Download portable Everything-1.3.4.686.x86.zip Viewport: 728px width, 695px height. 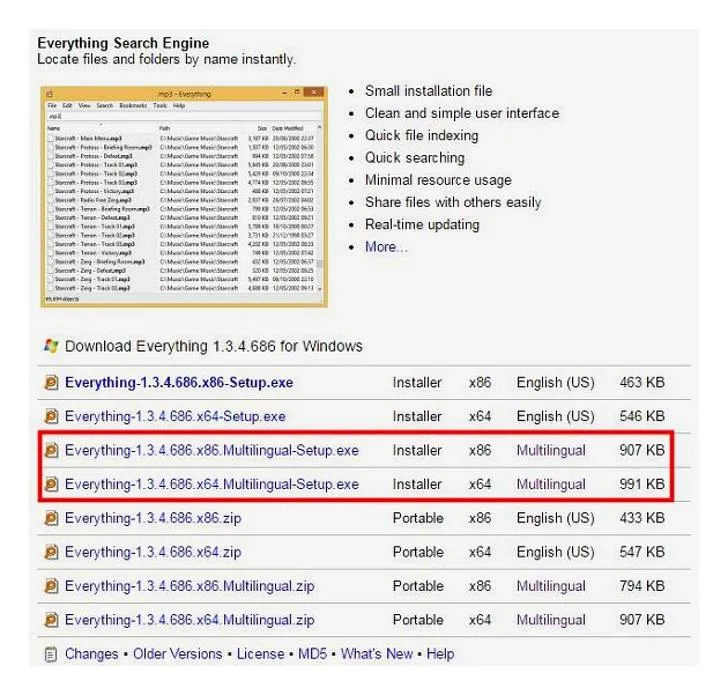click(x=153, y=518)
